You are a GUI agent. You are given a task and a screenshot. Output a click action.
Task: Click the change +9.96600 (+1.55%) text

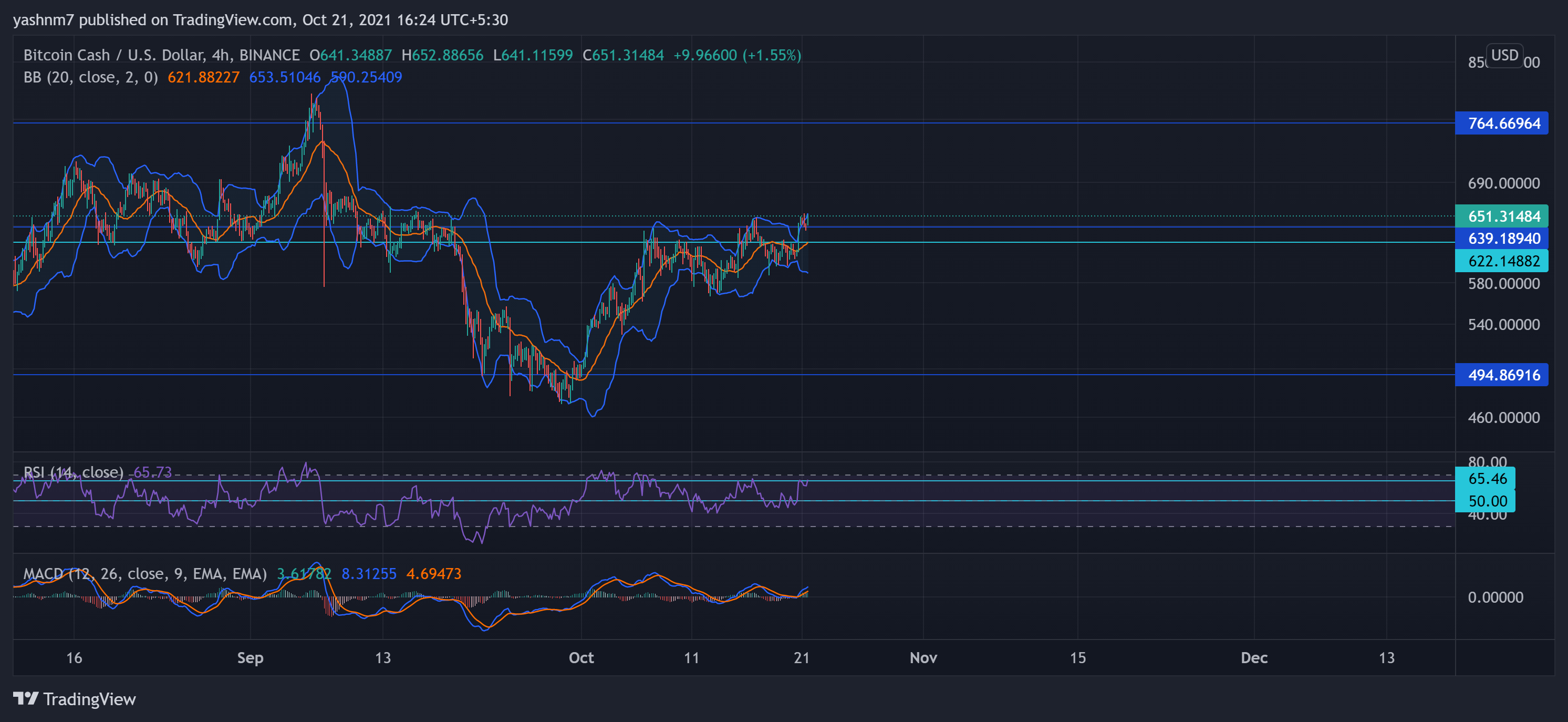click(x=737, y=55)
